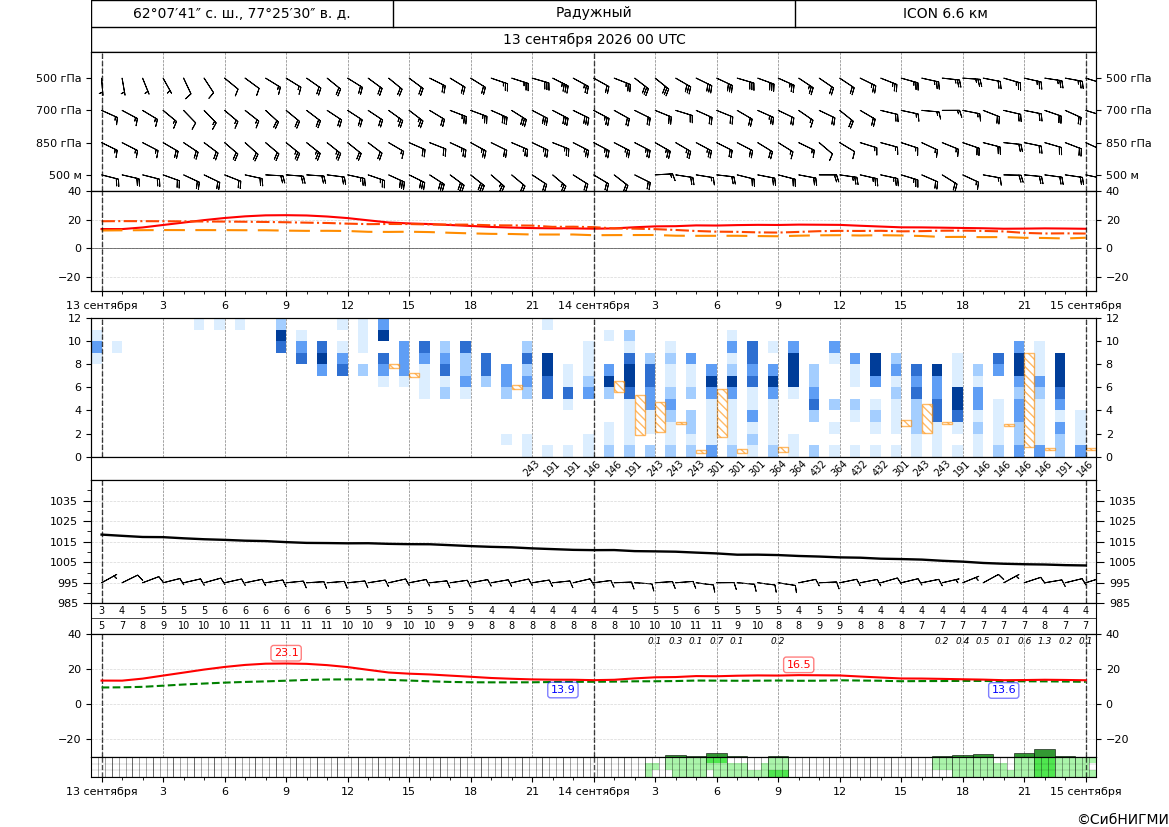This screenshot has width=1169, height=827.
Task: Click the 1.3 precipitation amount value
Action: [1044, 641]
